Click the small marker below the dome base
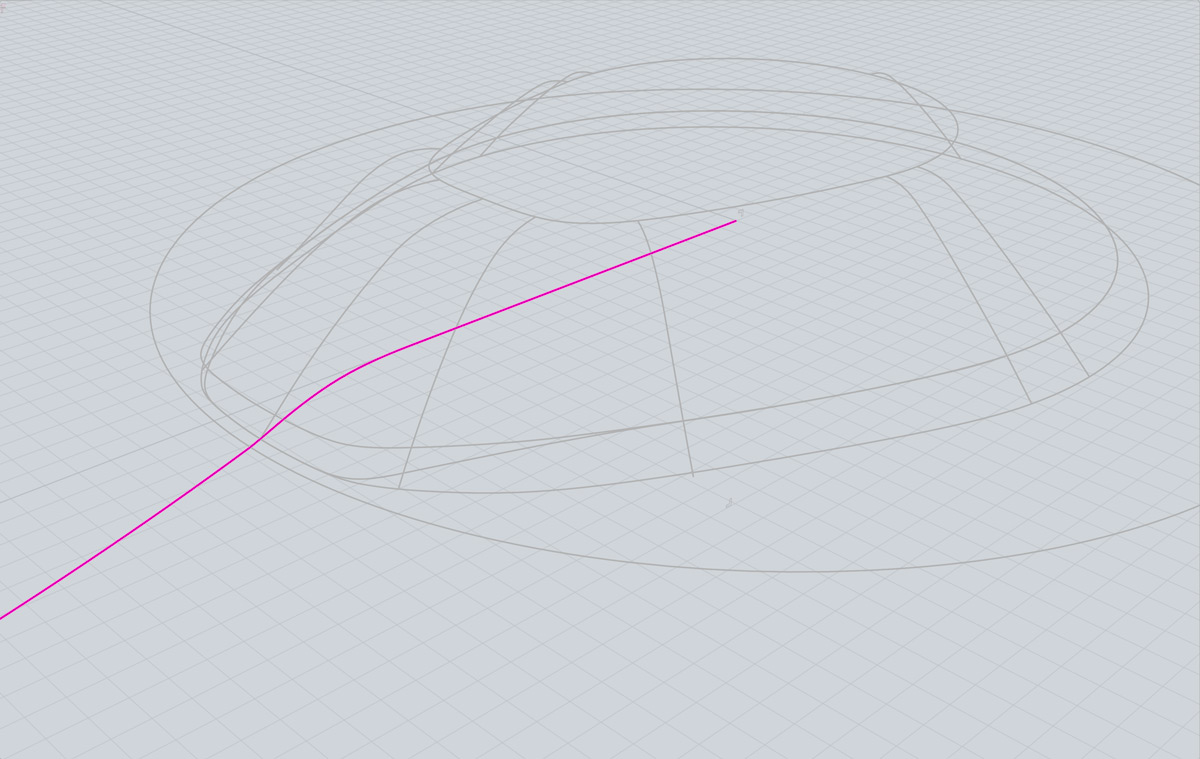Viewport: 1200px width, 759px height. point(729,503)
